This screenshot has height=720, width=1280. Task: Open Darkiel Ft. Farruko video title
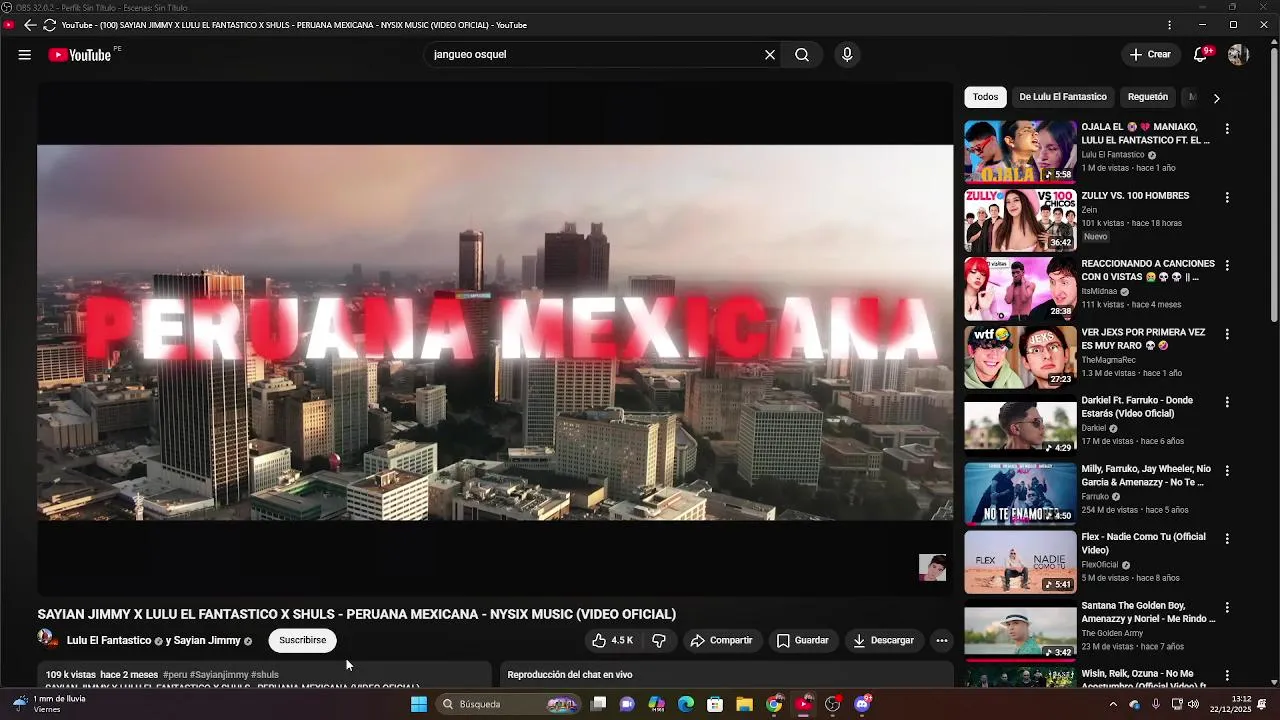[1137, 407]
